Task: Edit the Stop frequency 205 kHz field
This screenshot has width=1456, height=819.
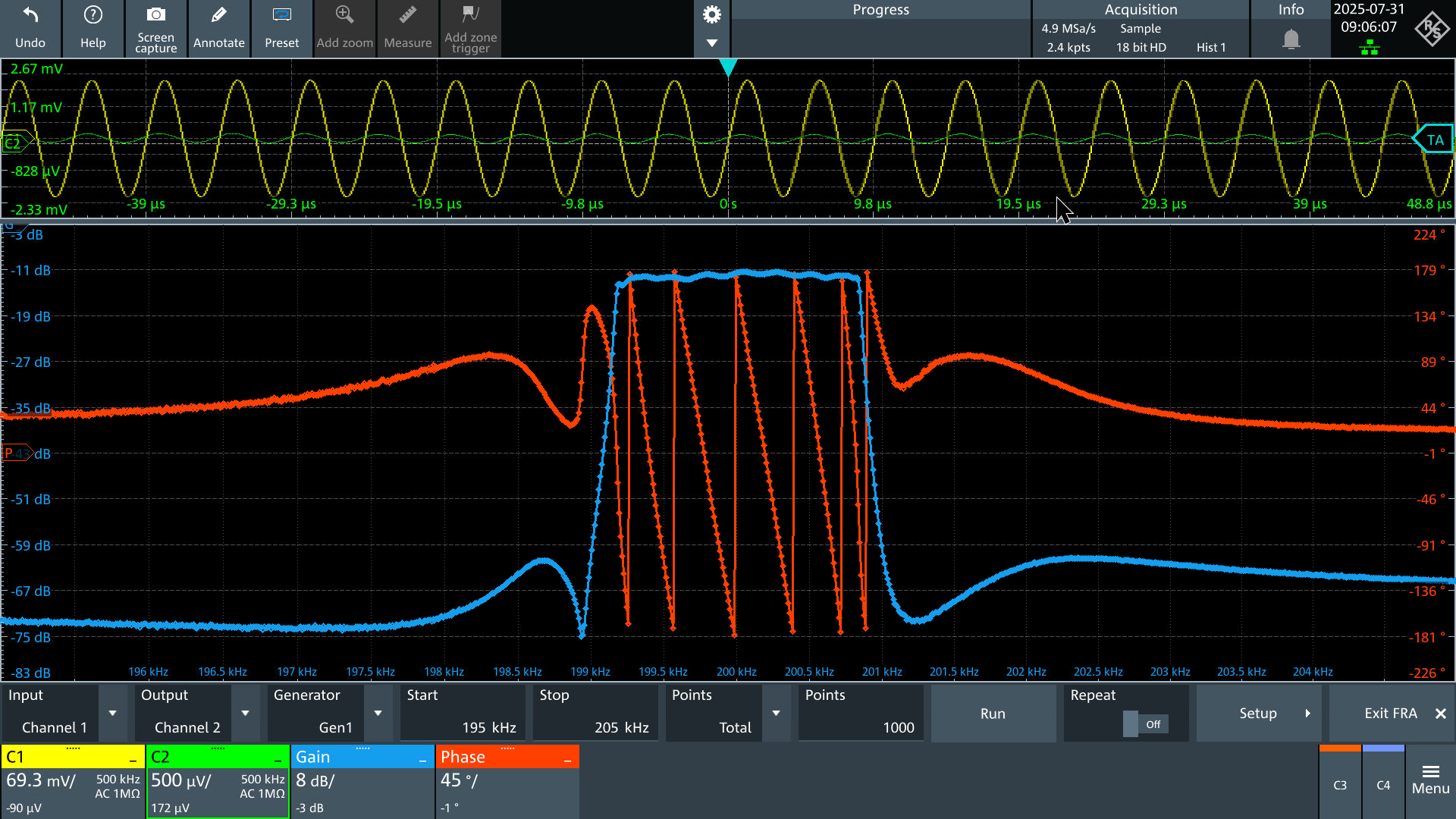Action: (595, 713)
